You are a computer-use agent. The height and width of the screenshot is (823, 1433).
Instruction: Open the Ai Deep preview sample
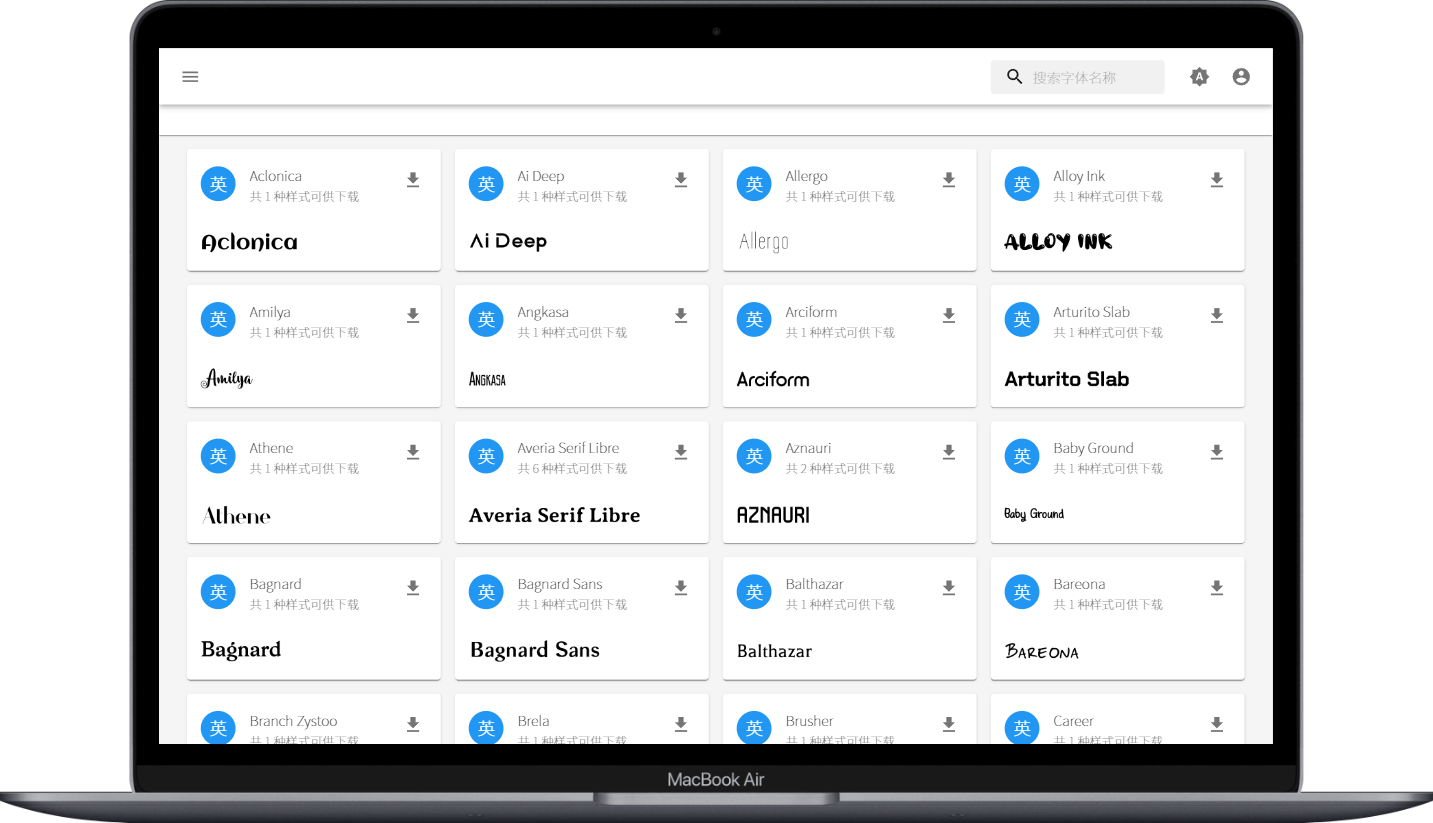click(508, 241)
